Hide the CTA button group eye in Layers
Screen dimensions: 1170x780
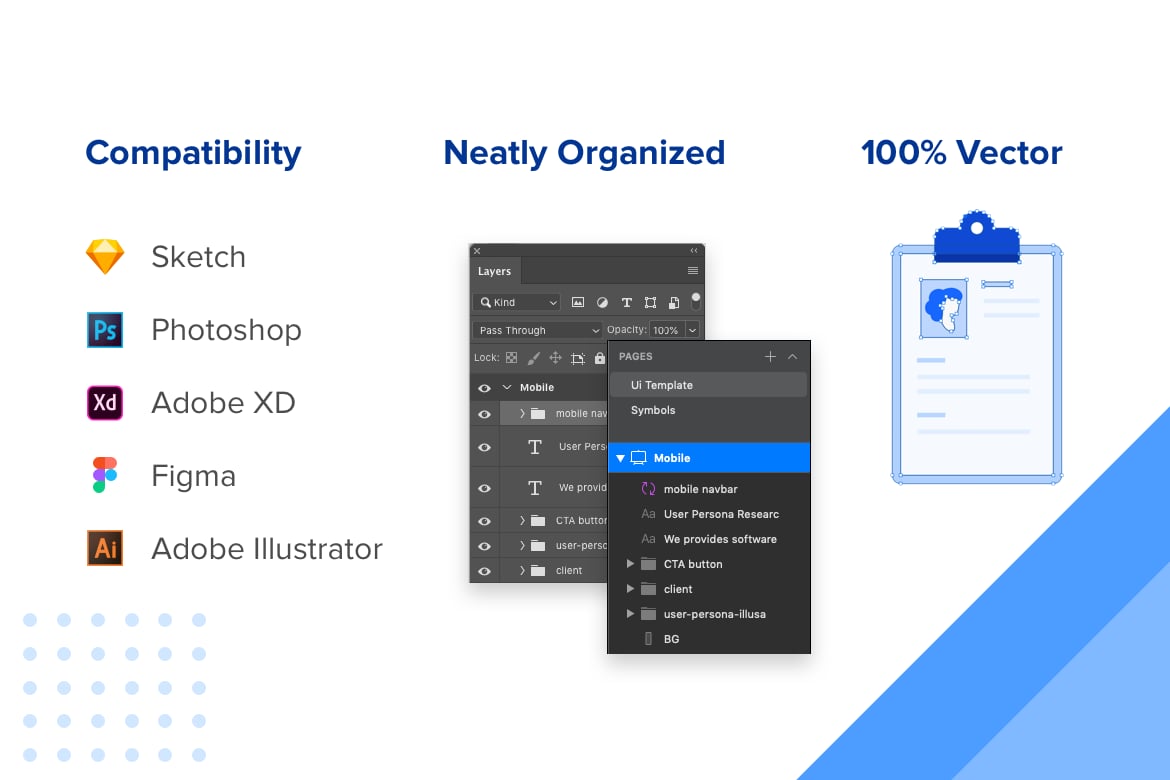point(484,521)
